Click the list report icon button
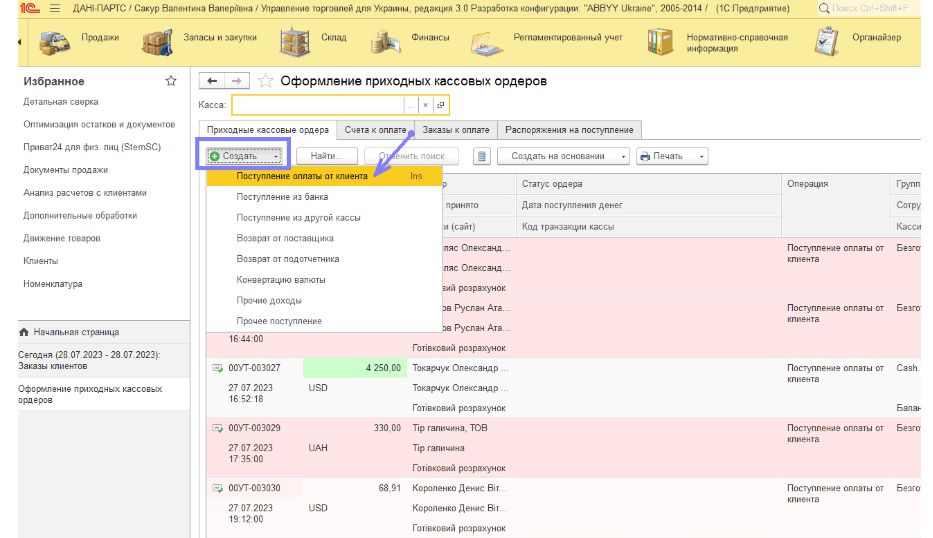 [x=482, y=156]
